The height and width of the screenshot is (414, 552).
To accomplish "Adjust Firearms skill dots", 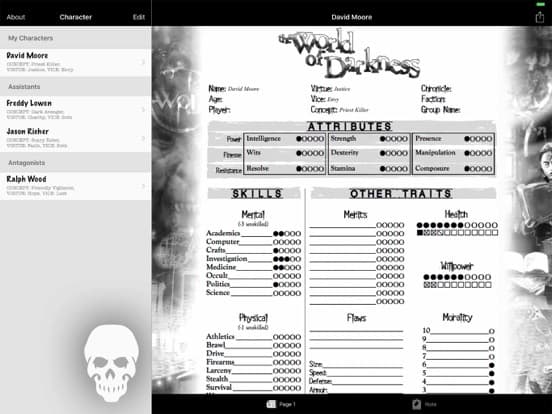I will (x=287, y=362).
